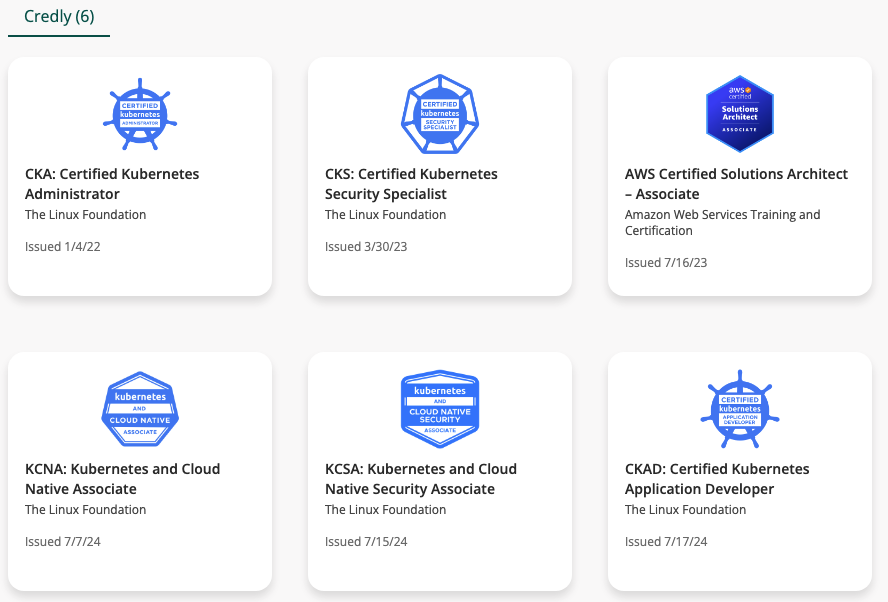Click the KCSA Cloud Native Security badge
The width and height of the screenshot is (888, 602).
click(440, 409)
